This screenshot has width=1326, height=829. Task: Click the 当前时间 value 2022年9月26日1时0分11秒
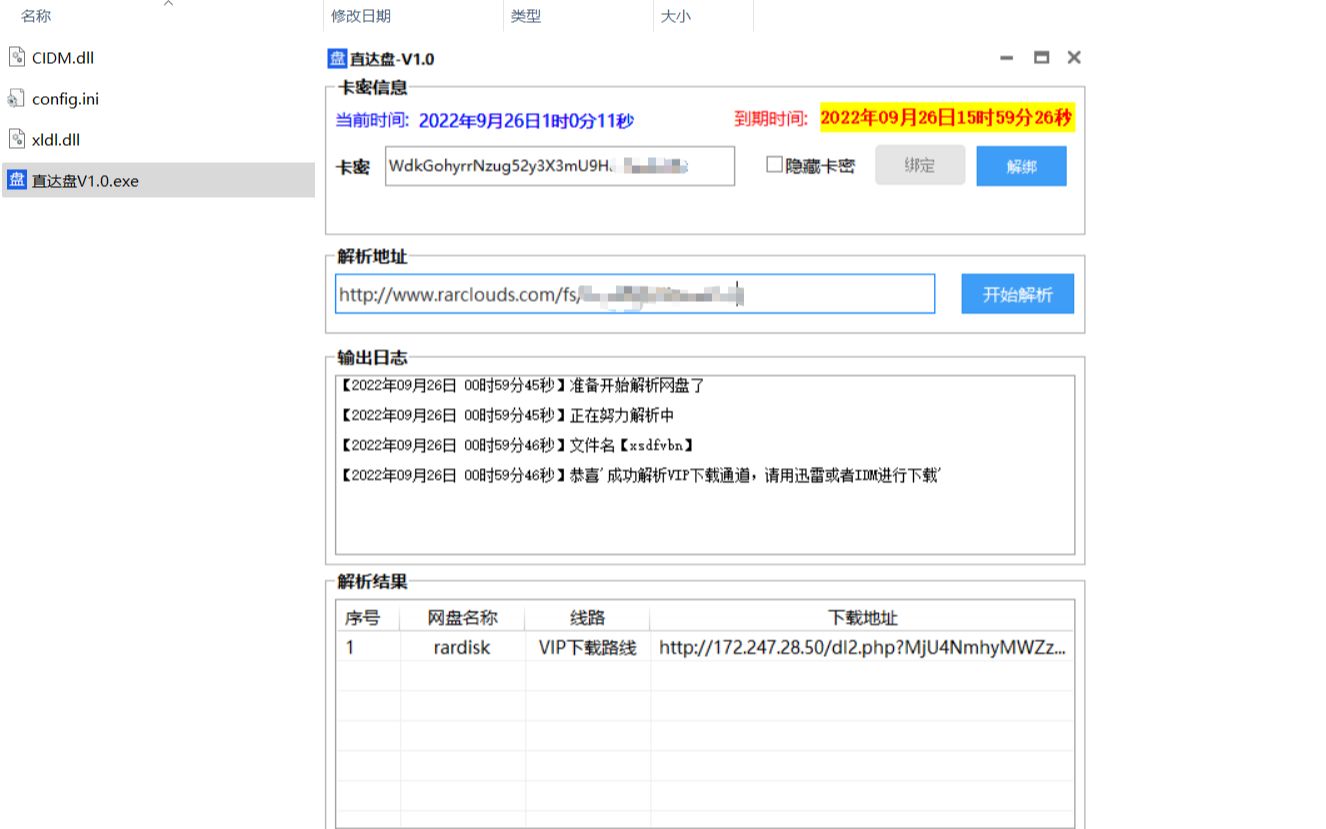tap(526, 121)
